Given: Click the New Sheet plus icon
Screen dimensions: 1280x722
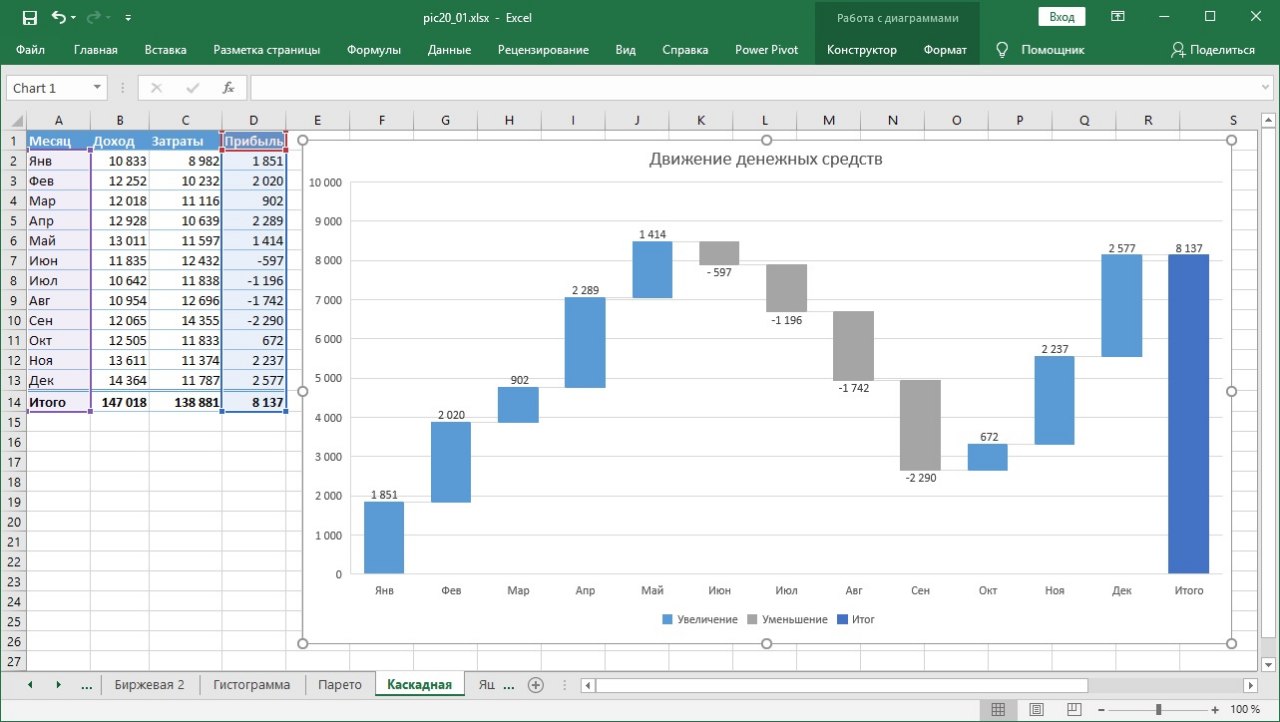Looking at the screenshot, I should (x=536, y=685).
